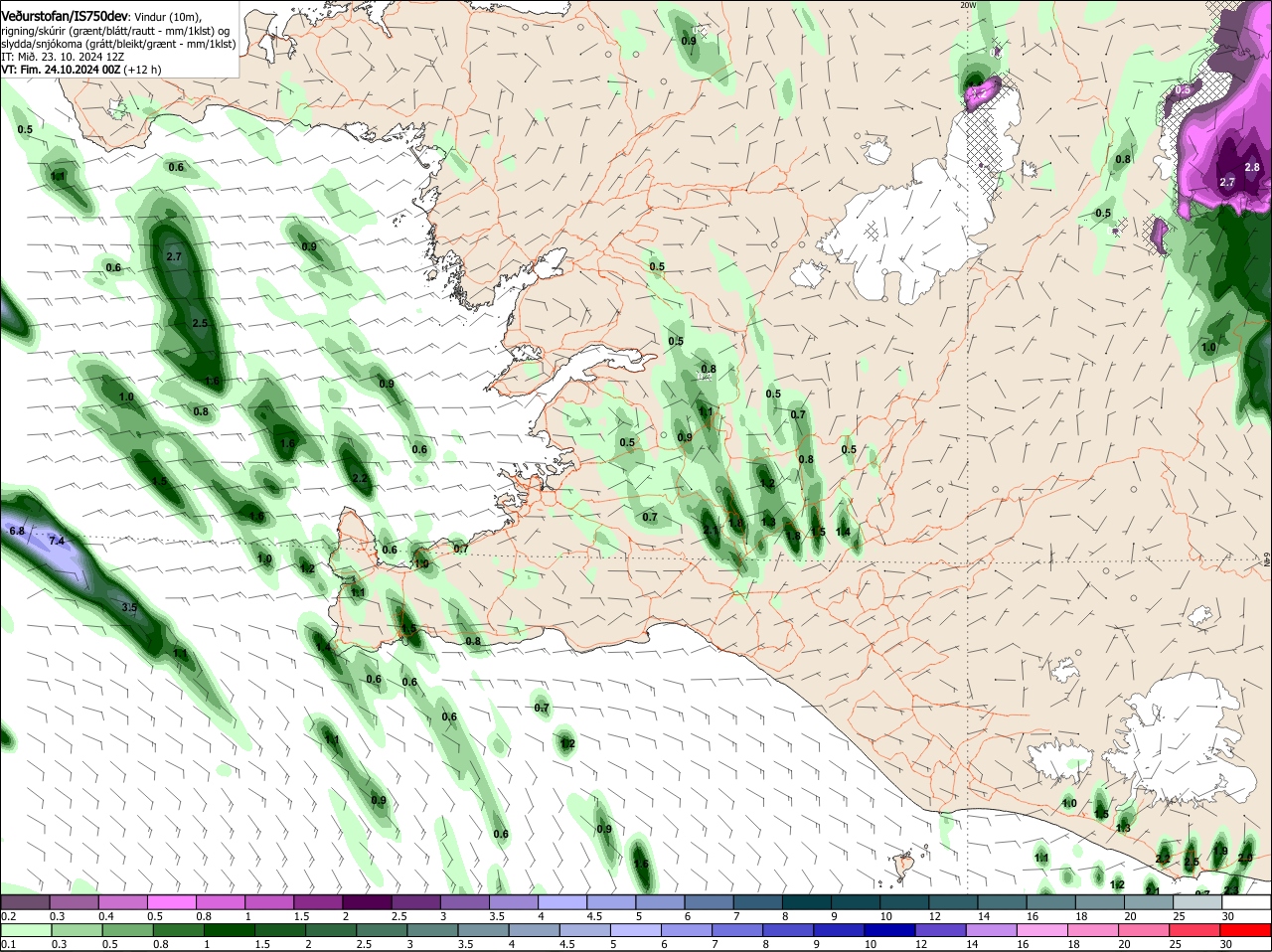Click the 7.4 precipitation maximum value
The width and height of the screenshot is (1272, 952).
(x=56, y=541)
